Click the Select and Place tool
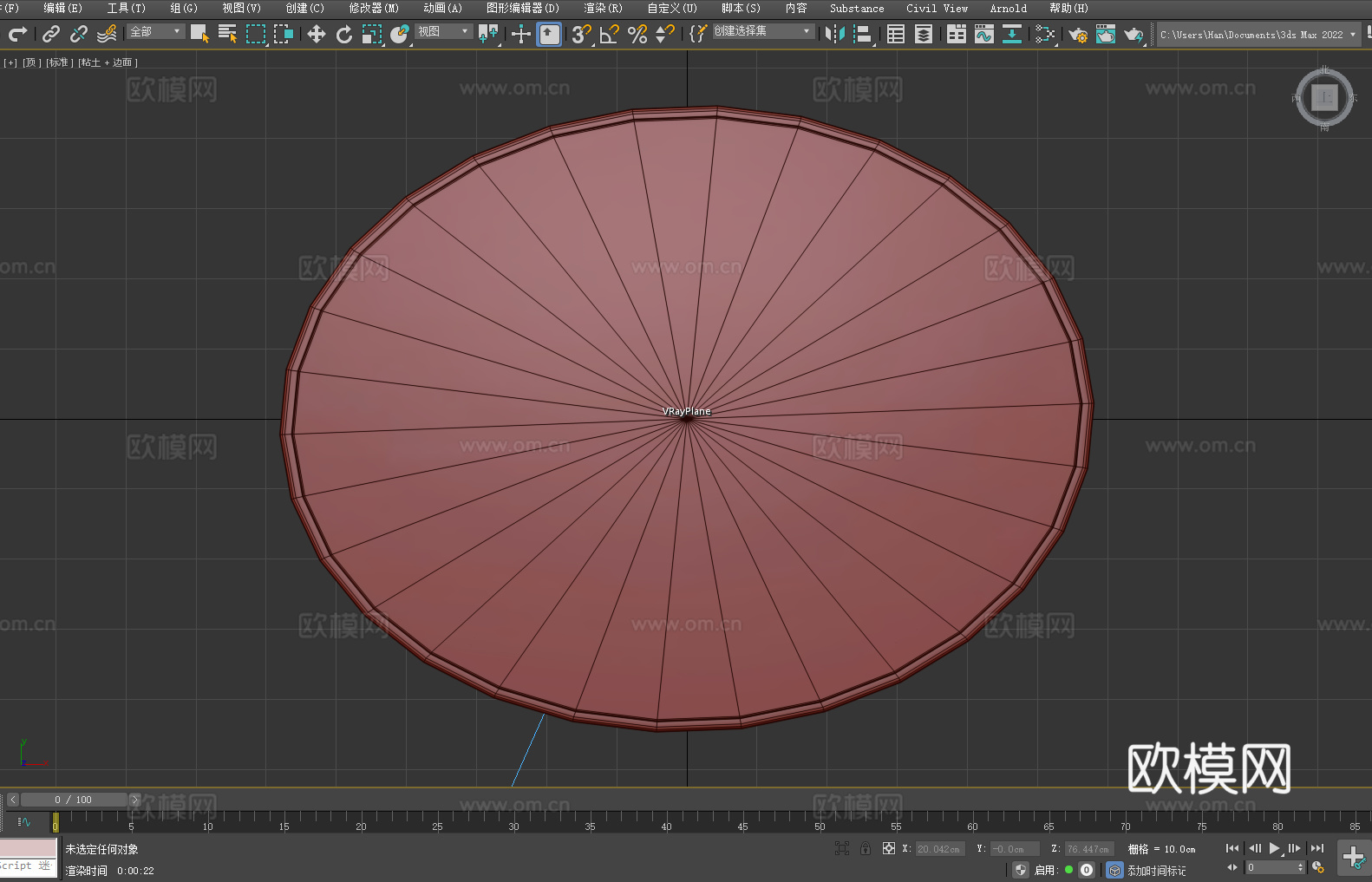This screenshot has height=882, width=1372. coord(400,34)
